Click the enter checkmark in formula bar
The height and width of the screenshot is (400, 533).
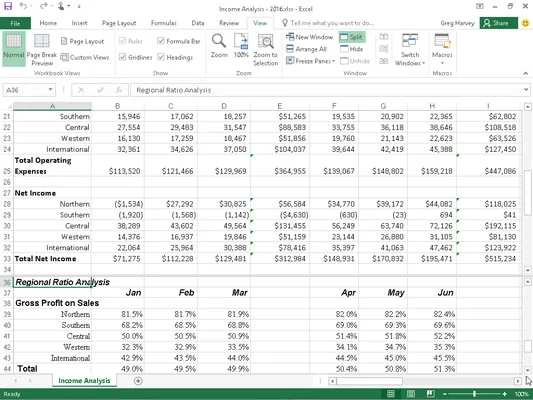click(100, 90)
